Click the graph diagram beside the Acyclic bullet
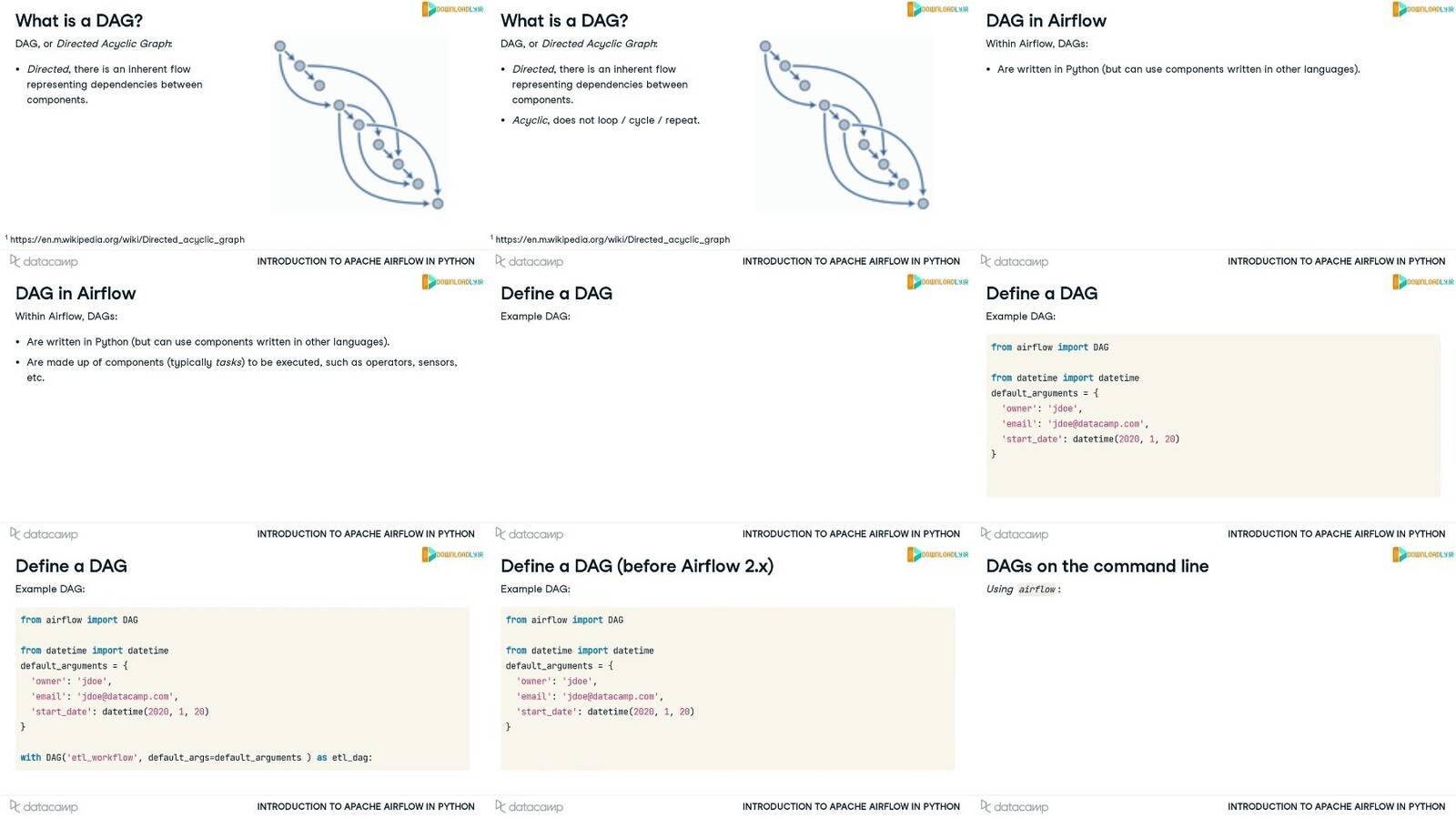This screenshot has width=1456, height=818. pos(844,125)
